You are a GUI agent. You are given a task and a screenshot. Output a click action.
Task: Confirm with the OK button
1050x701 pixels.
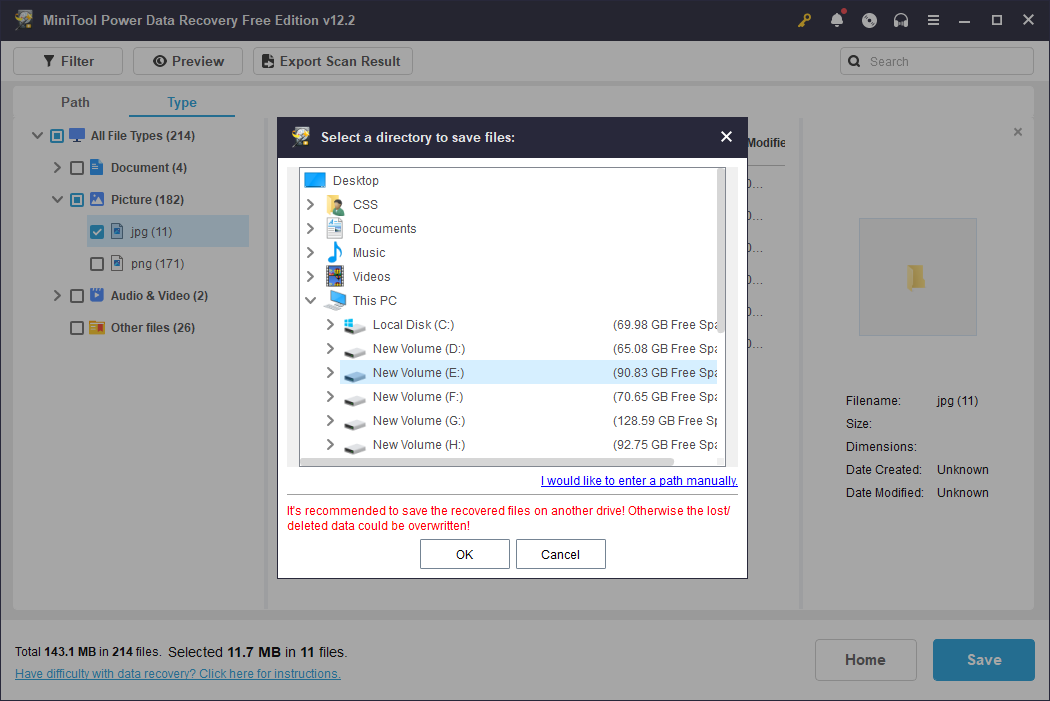(x=465, y=554)
